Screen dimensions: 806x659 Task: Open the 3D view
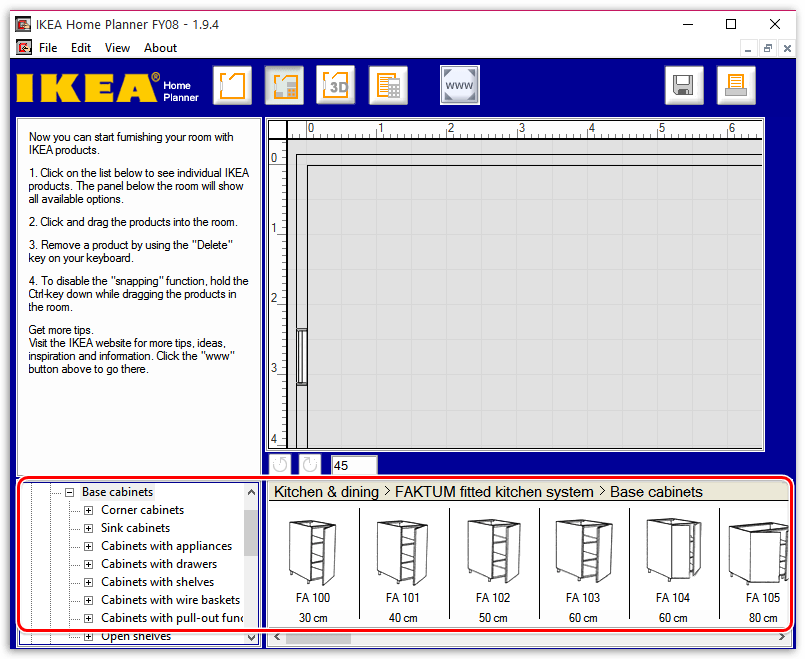click(x=336, y=85)
